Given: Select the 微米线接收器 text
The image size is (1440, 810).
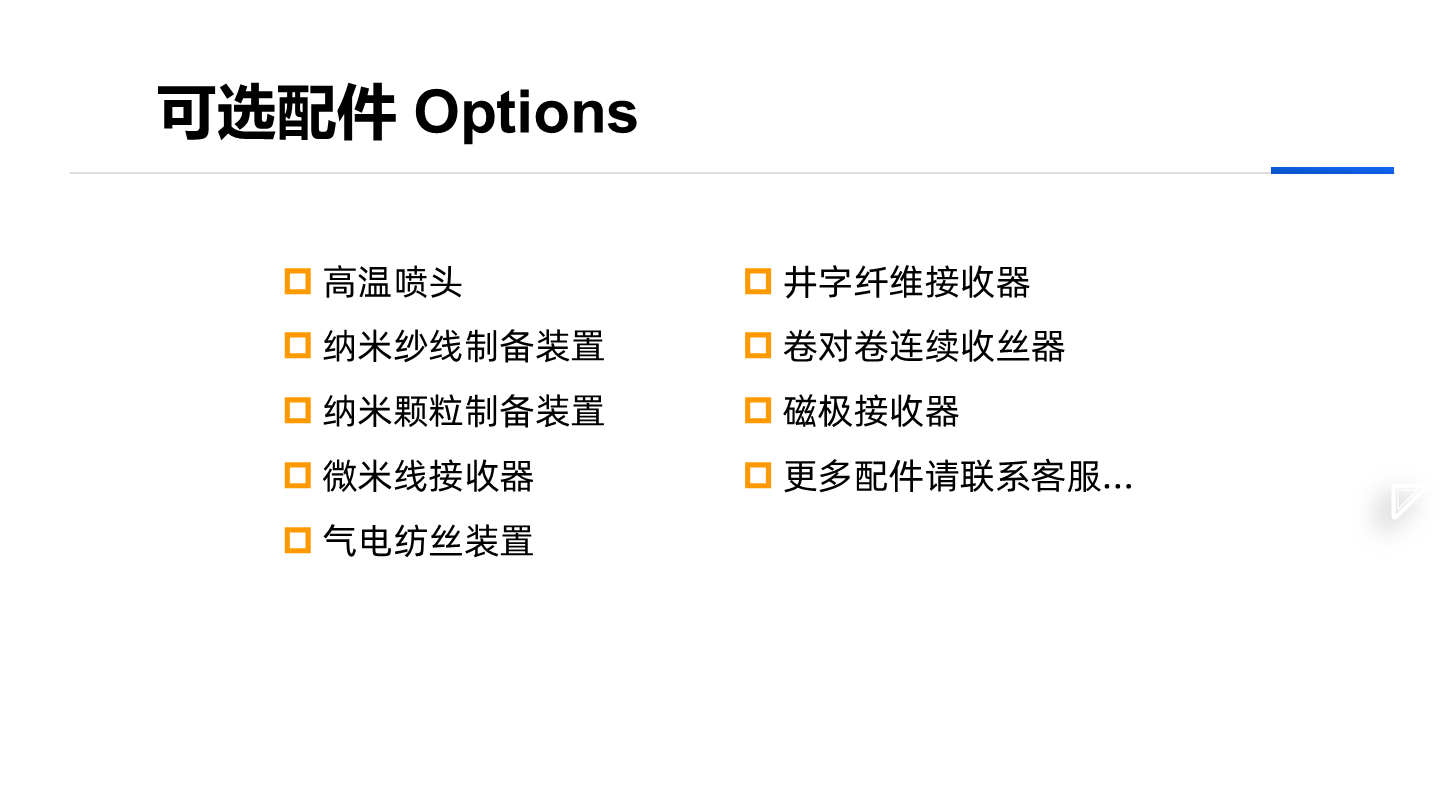Looking at the screenshot, I should (428, 477).
